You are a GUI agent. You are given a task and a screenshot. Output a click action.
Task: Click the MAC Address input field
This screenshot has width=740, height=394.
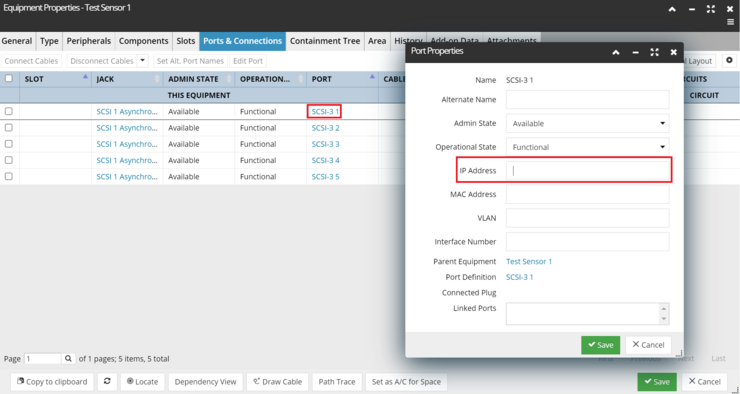[x=588, y=194]
